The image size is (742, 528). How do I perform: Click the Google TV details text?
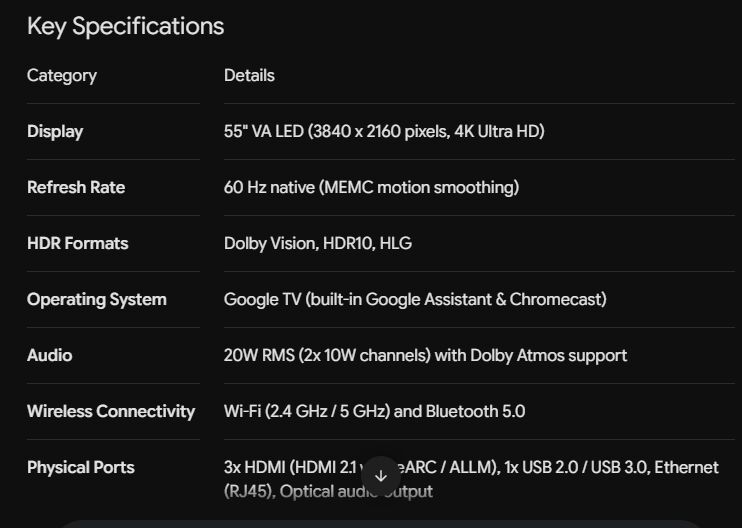(415, 299)
